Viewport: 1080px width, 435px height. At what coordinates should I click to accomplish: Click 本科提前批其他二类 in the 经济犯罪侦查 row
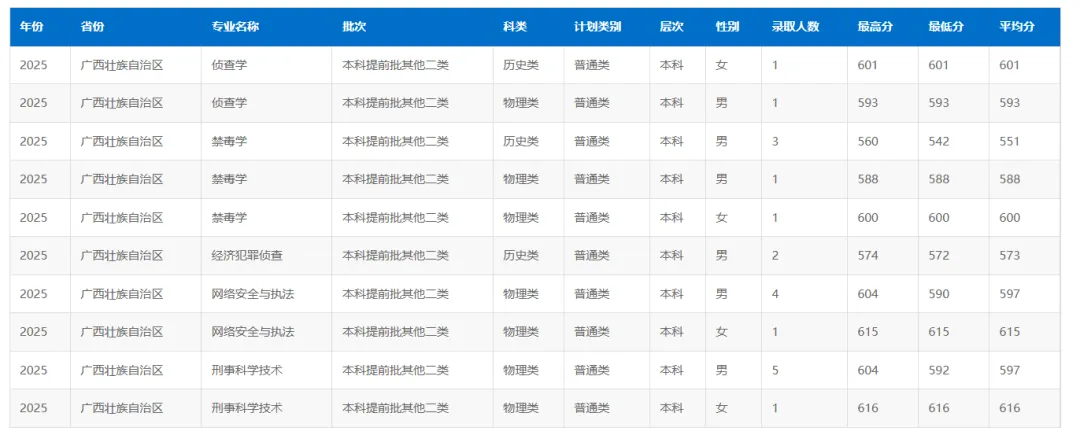395,255
